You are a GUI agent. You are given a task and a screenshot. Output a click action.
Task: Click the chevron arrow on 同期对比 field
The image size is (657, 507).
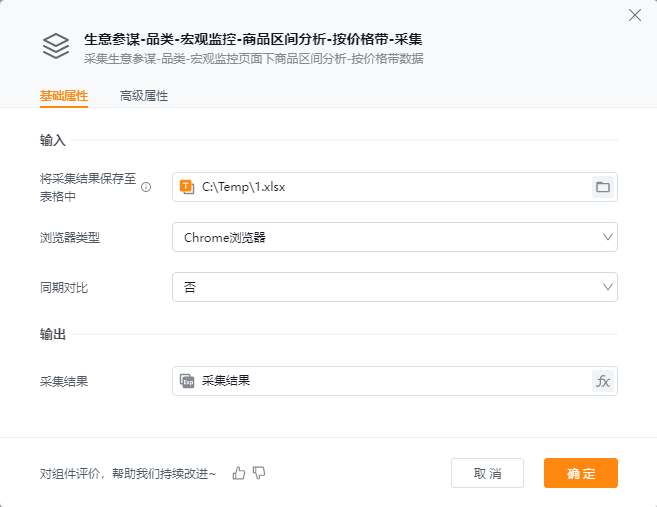pos(607,287)
